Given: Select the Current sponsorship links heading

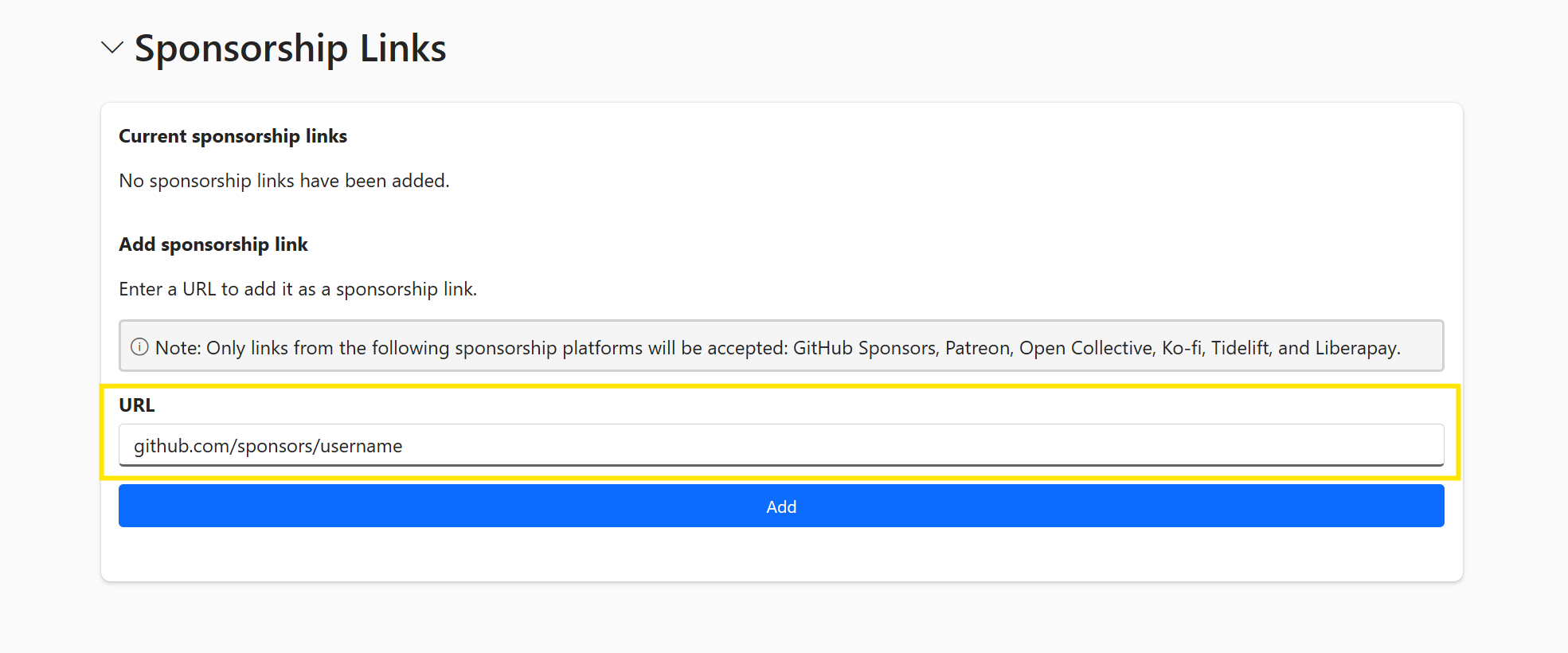Looking at the screenshot, I should (233, 136).
